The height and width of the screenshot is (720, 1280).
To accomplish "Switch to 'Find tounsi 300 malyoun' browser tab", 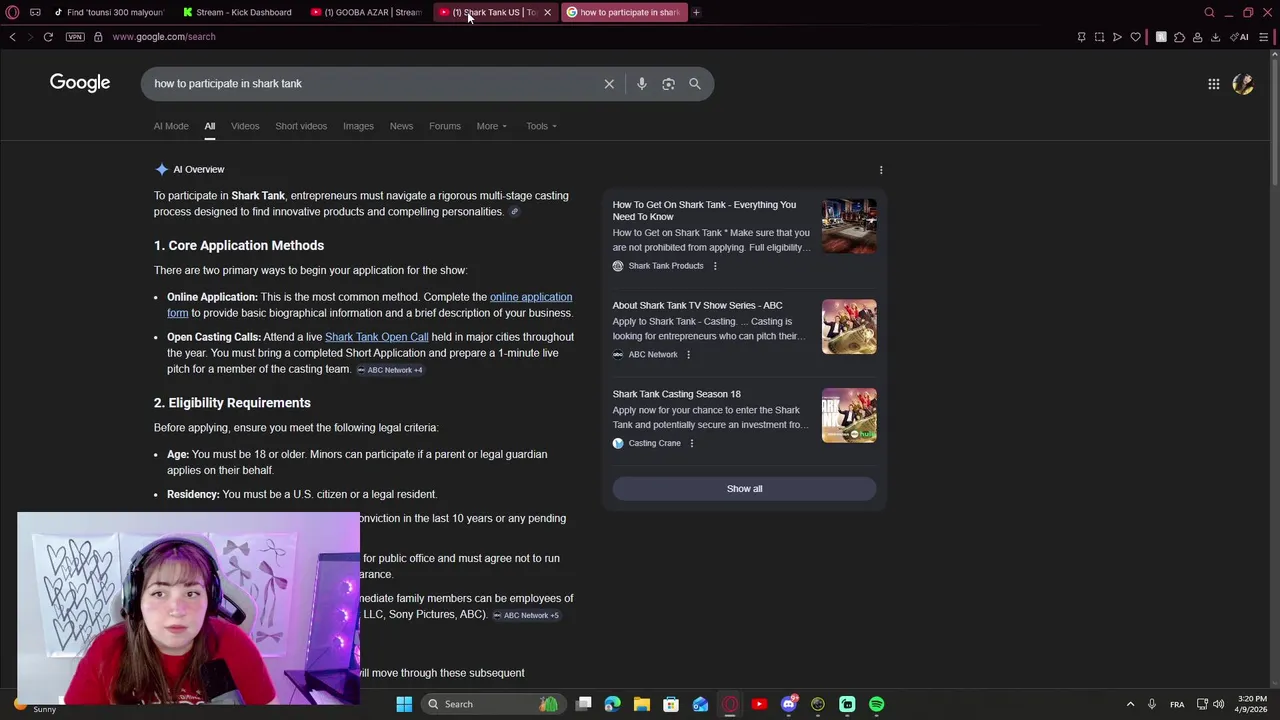I will point(112,12).
